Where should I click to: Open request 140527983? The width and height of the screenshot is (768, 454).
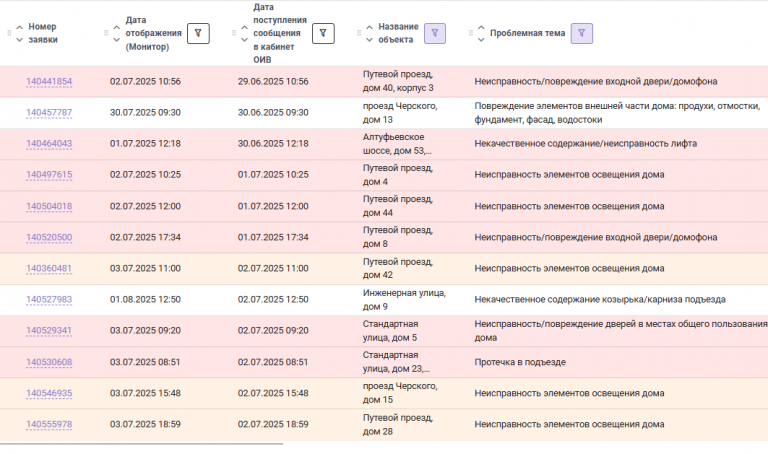49,299
